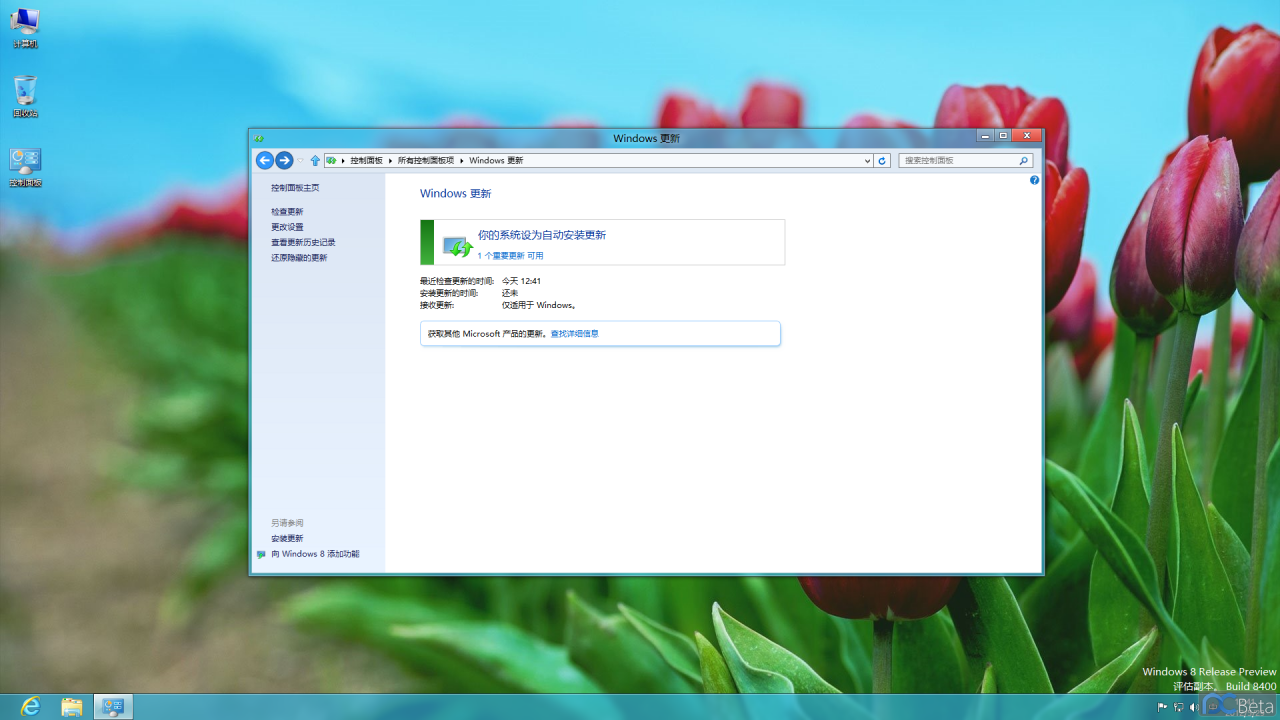Expand the arrow before Windows 更新 breadcrumb
Image resolution: width=1280 pixels, height=720 pixels.
point(461,160)
